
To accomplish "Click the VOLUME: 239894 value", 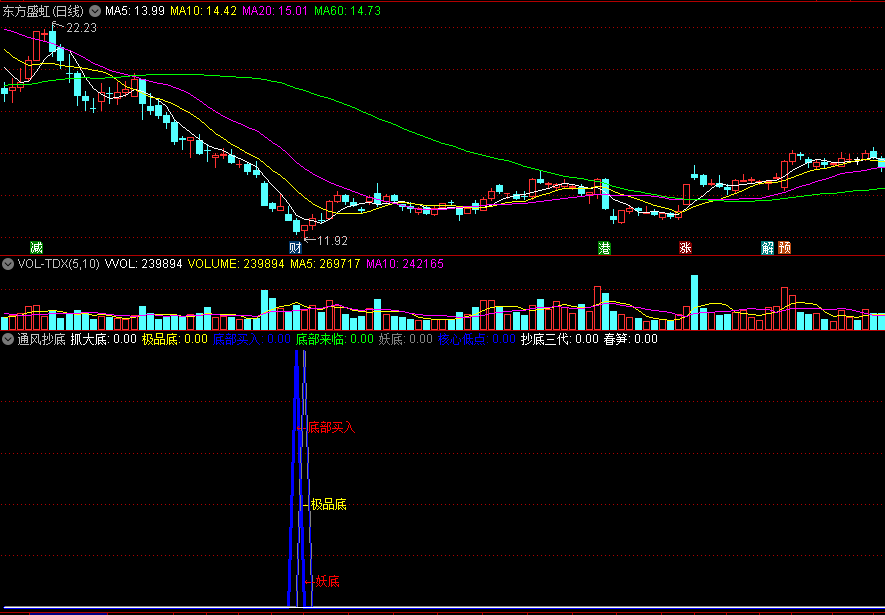I will click(236, 263).
